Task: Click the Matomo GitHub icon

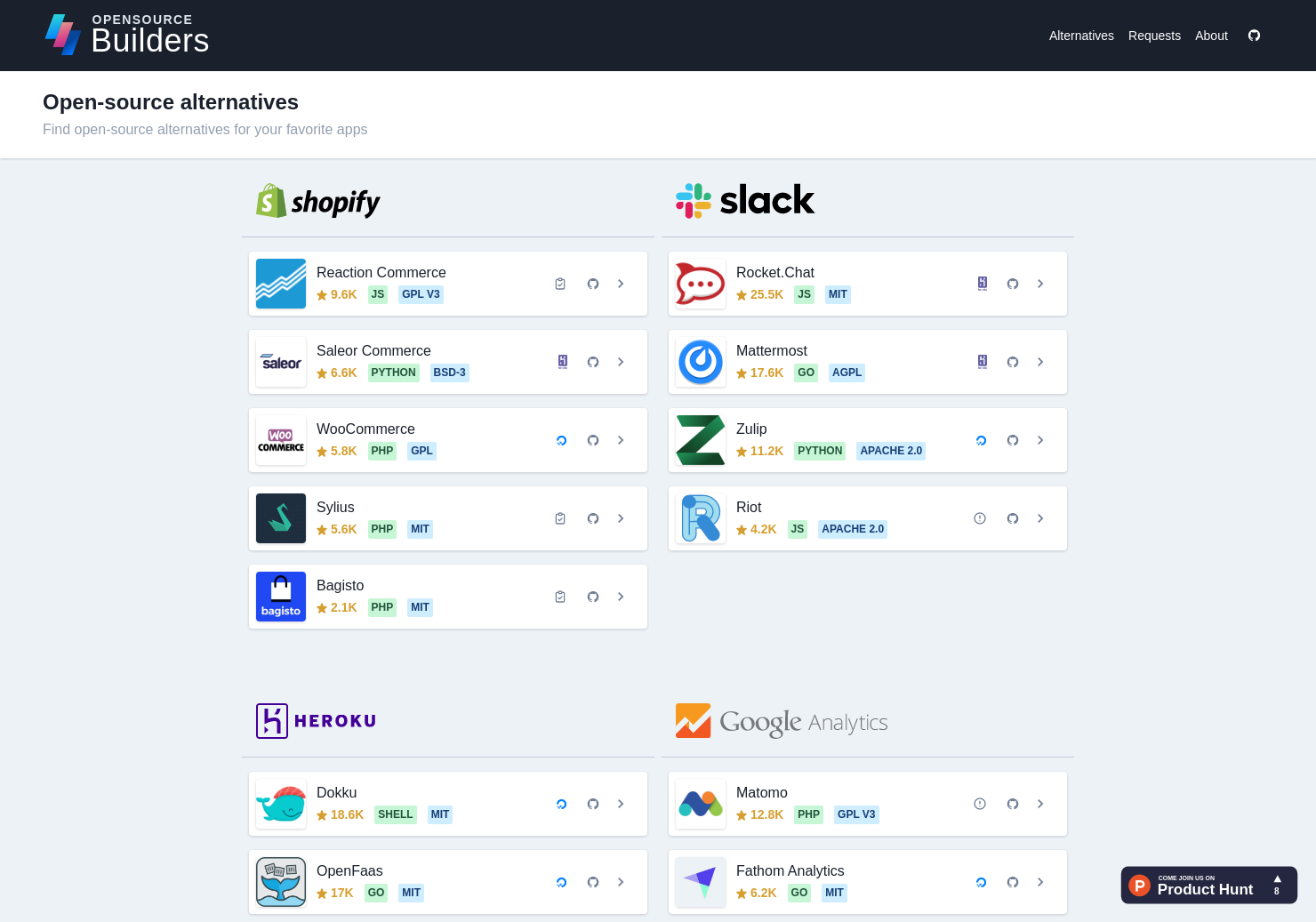Action: 1013,804
